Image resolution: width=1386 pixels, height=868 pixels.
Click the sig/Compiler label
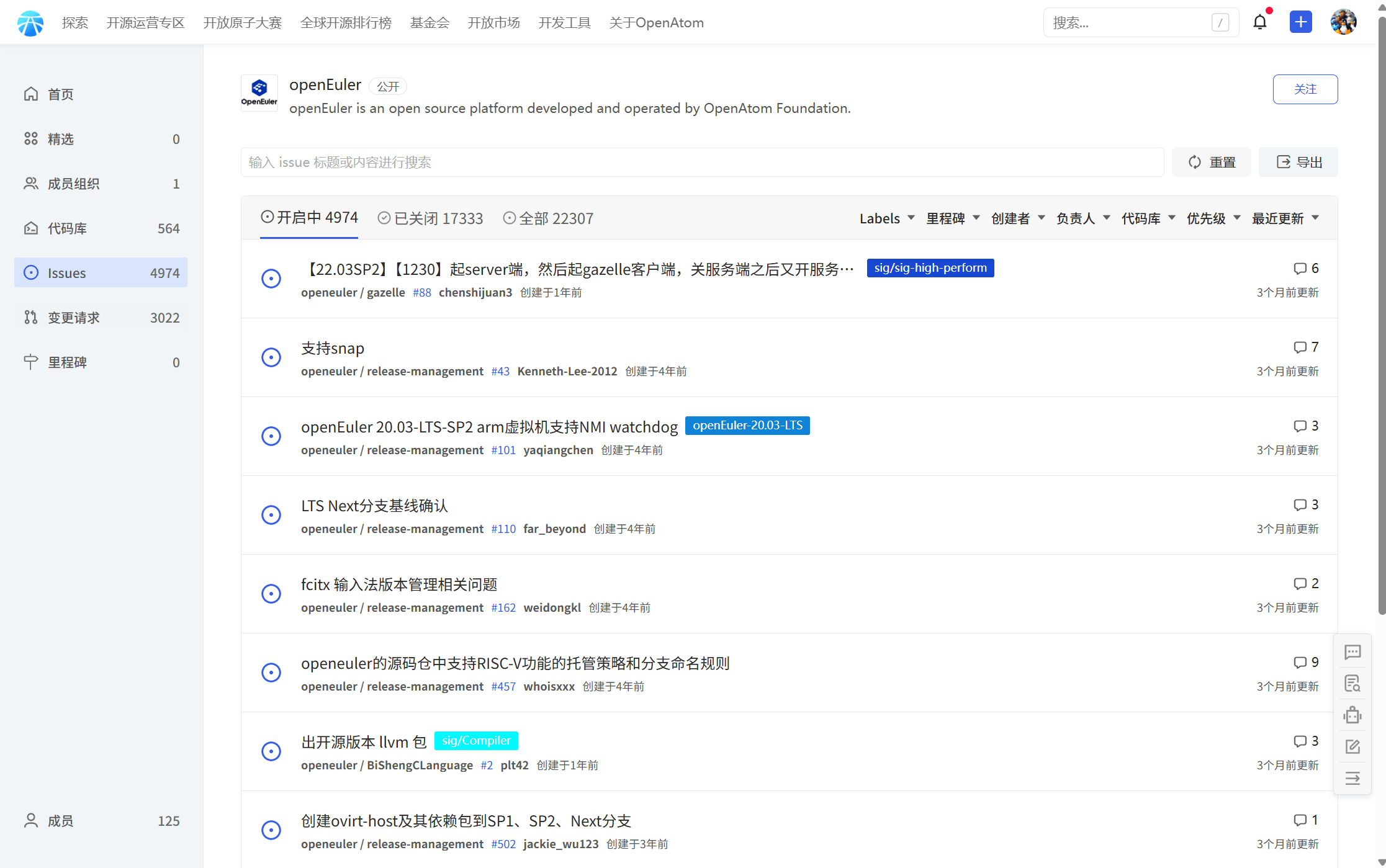(x=476, y=741)
